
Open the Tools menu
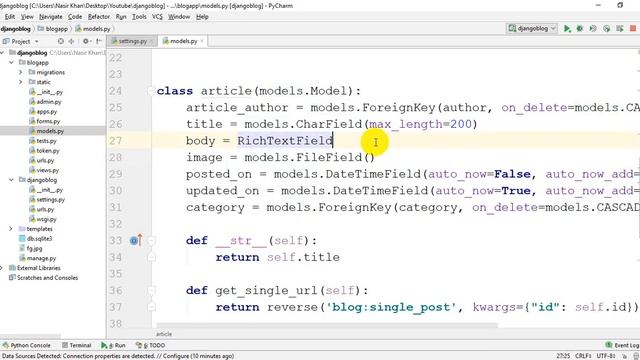click(139, 17)
